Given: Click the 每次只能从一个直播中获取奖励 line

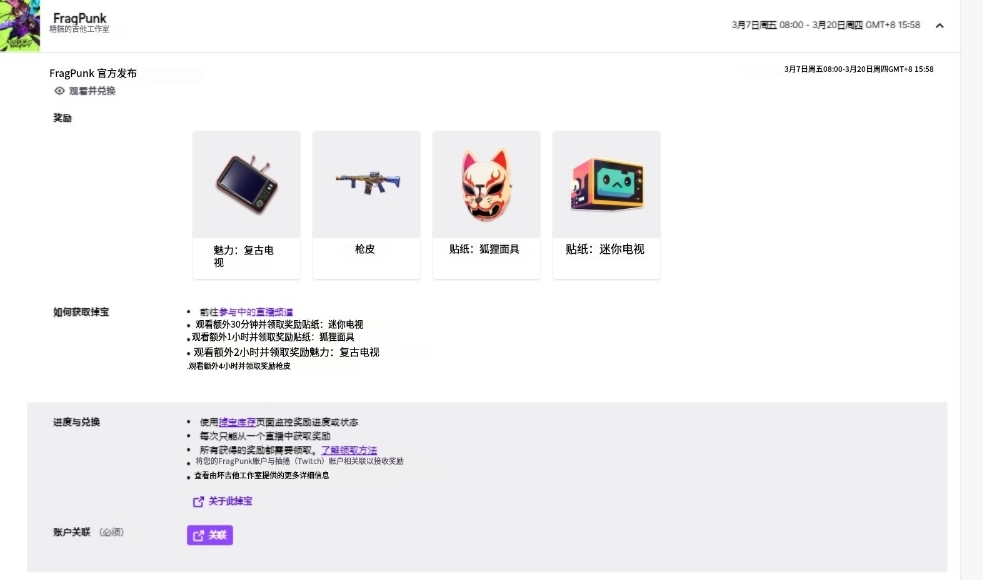Looking at the screenshot, I should pos(265,436).
